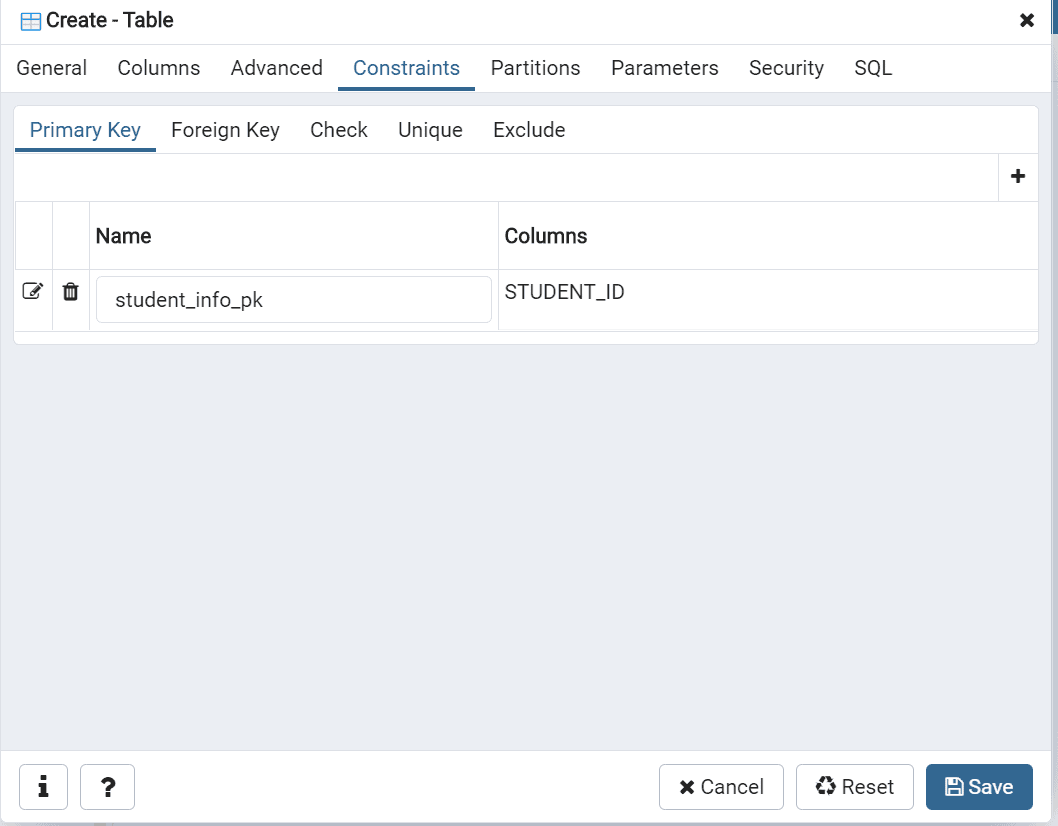
Task: Switch to the General tab
Action: coord(52,68)
